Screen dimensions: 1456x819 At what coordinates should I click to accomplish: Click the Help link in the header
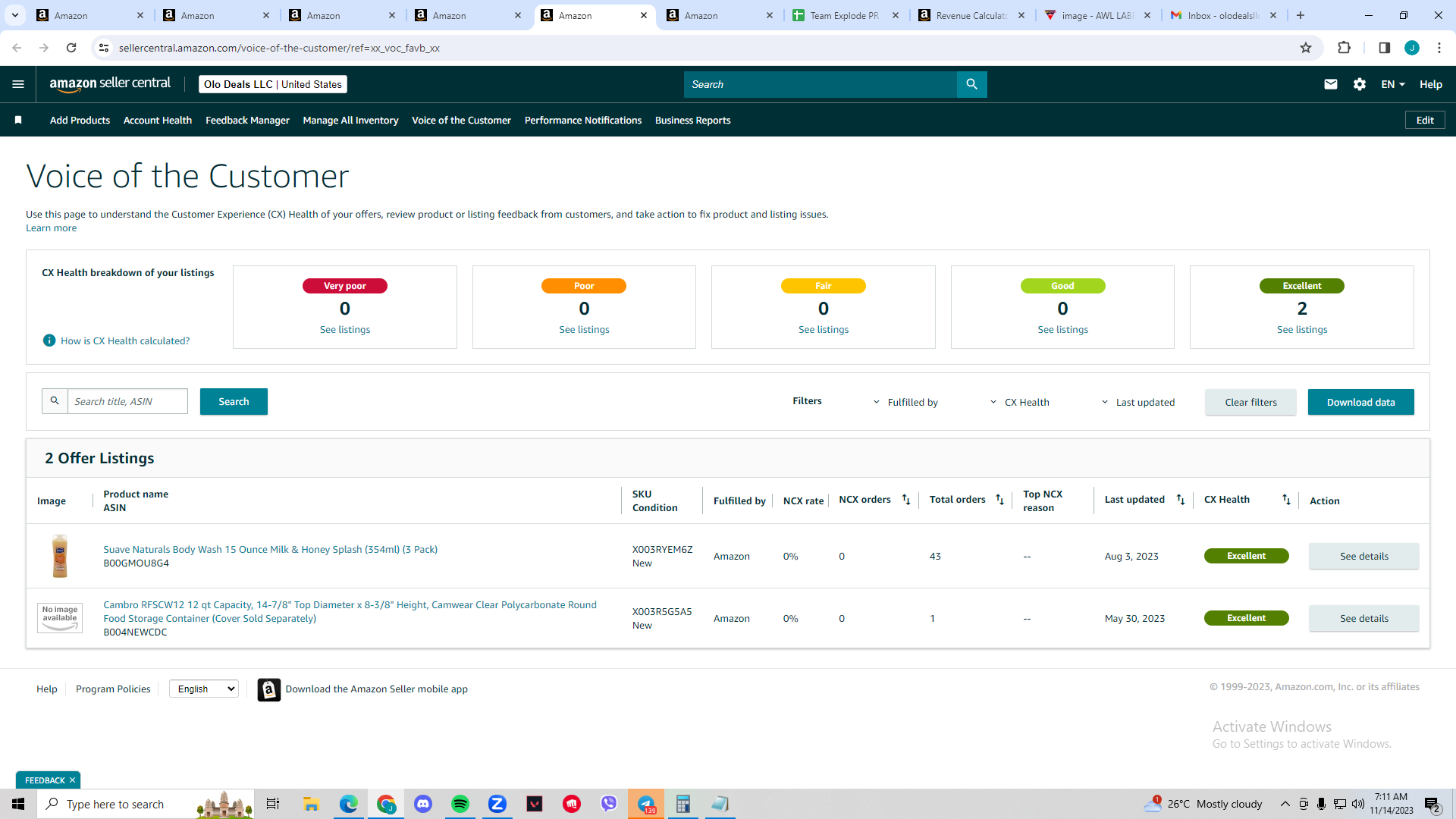[x=1431, y=84]
